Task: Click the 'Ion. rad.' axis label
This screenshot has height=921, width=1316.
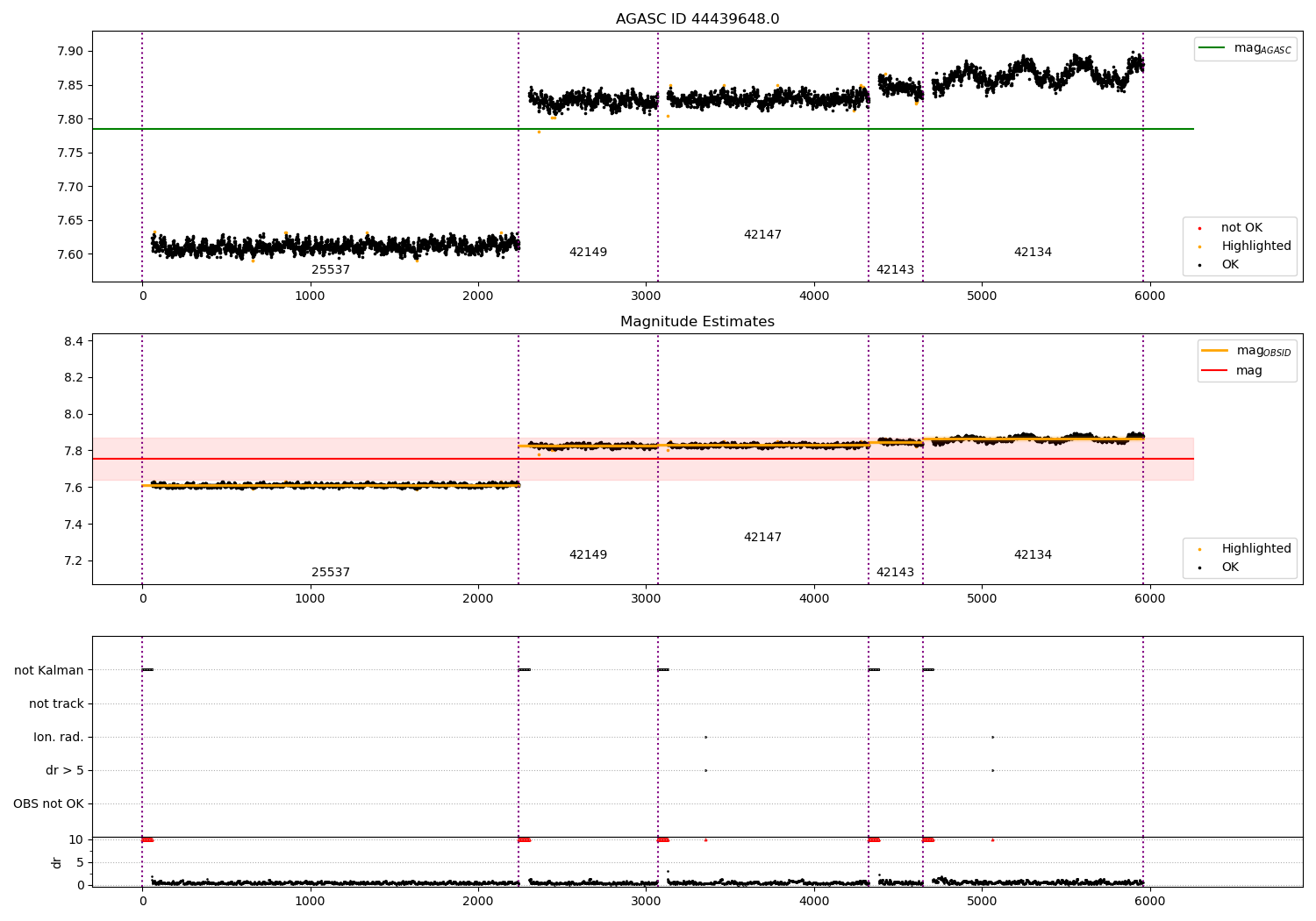Action: [x=59, y=737]
